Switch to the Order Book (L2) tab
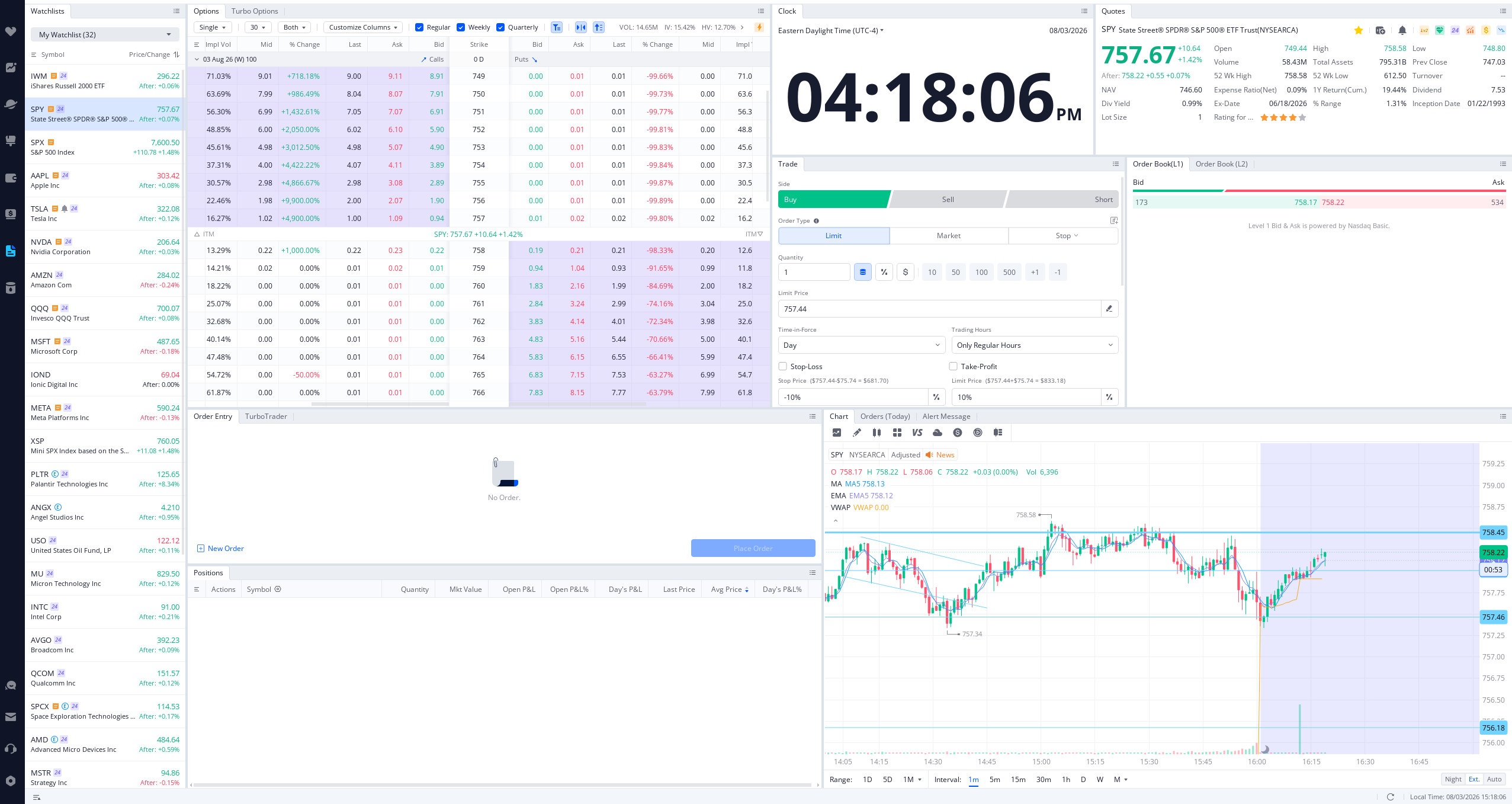Viewport: 1512px width, 804px height. click(1221, 164)
